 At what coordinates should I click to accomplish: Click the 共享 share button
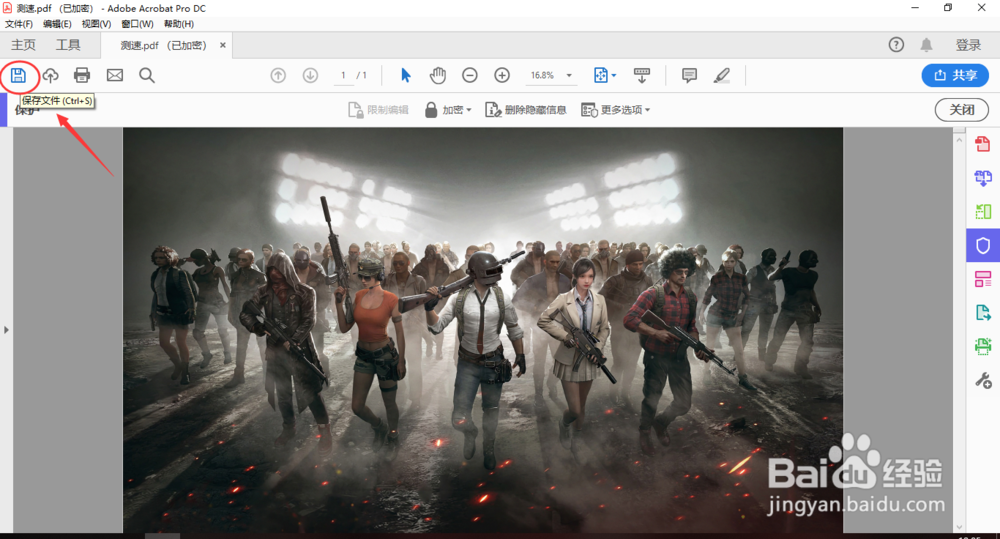point(955,75)
